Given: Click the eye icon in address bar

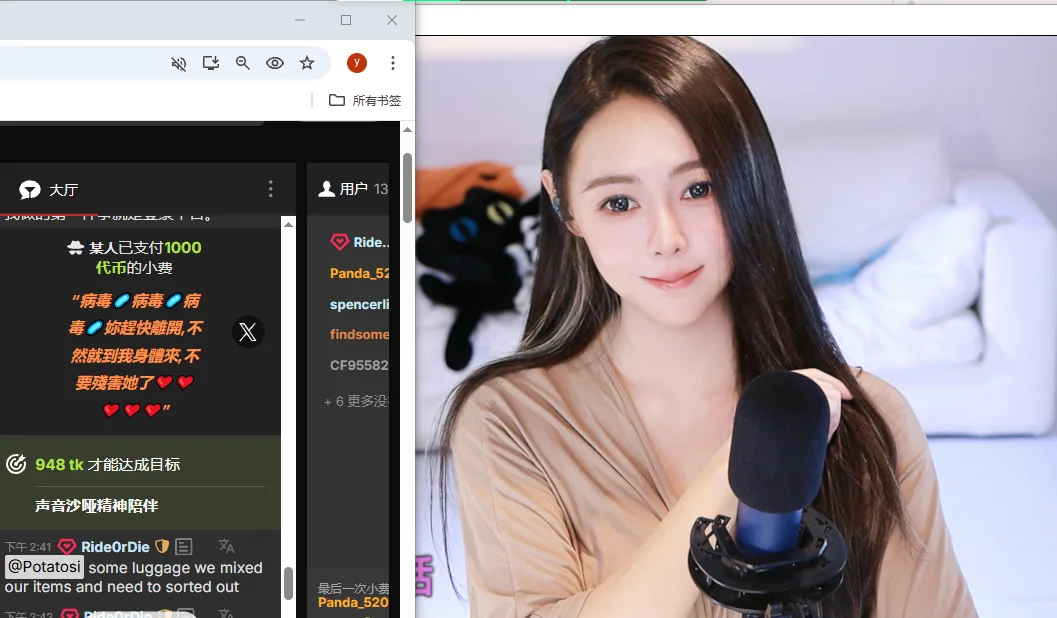Looking at the screenshot, I should coord(275,63).
